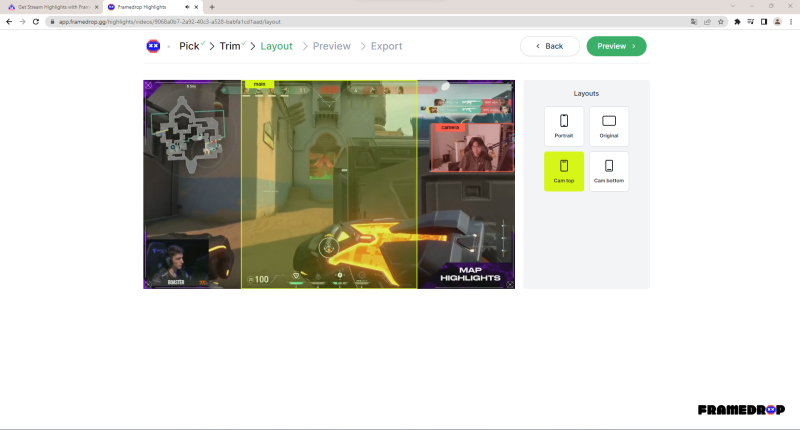
Task: Click the green Preview button
Action: (616, 46)
